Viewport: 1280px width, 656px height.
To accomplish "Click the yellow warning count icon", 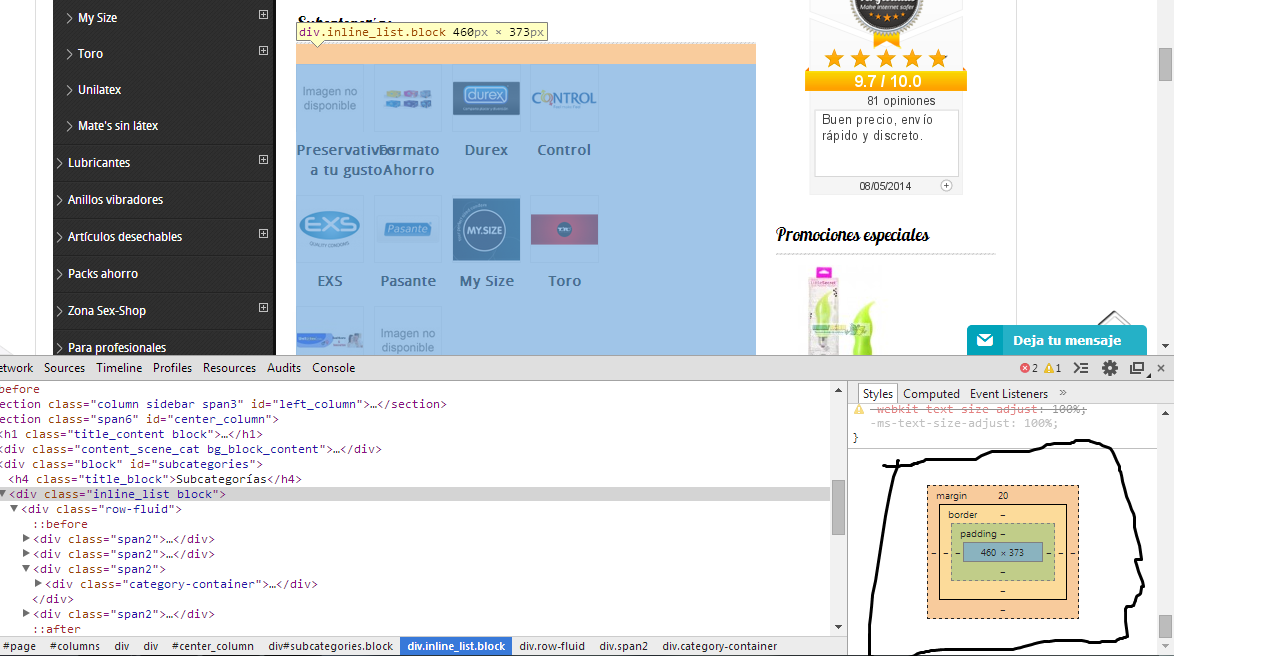I will coord(1048,368).
